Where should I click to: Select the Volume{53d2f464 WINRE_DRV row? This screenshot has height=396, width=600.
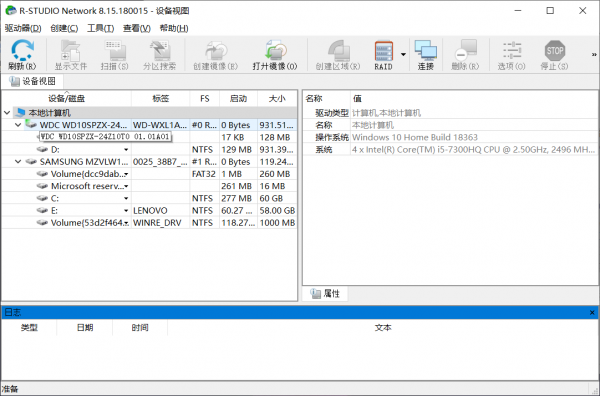point(149,223)
